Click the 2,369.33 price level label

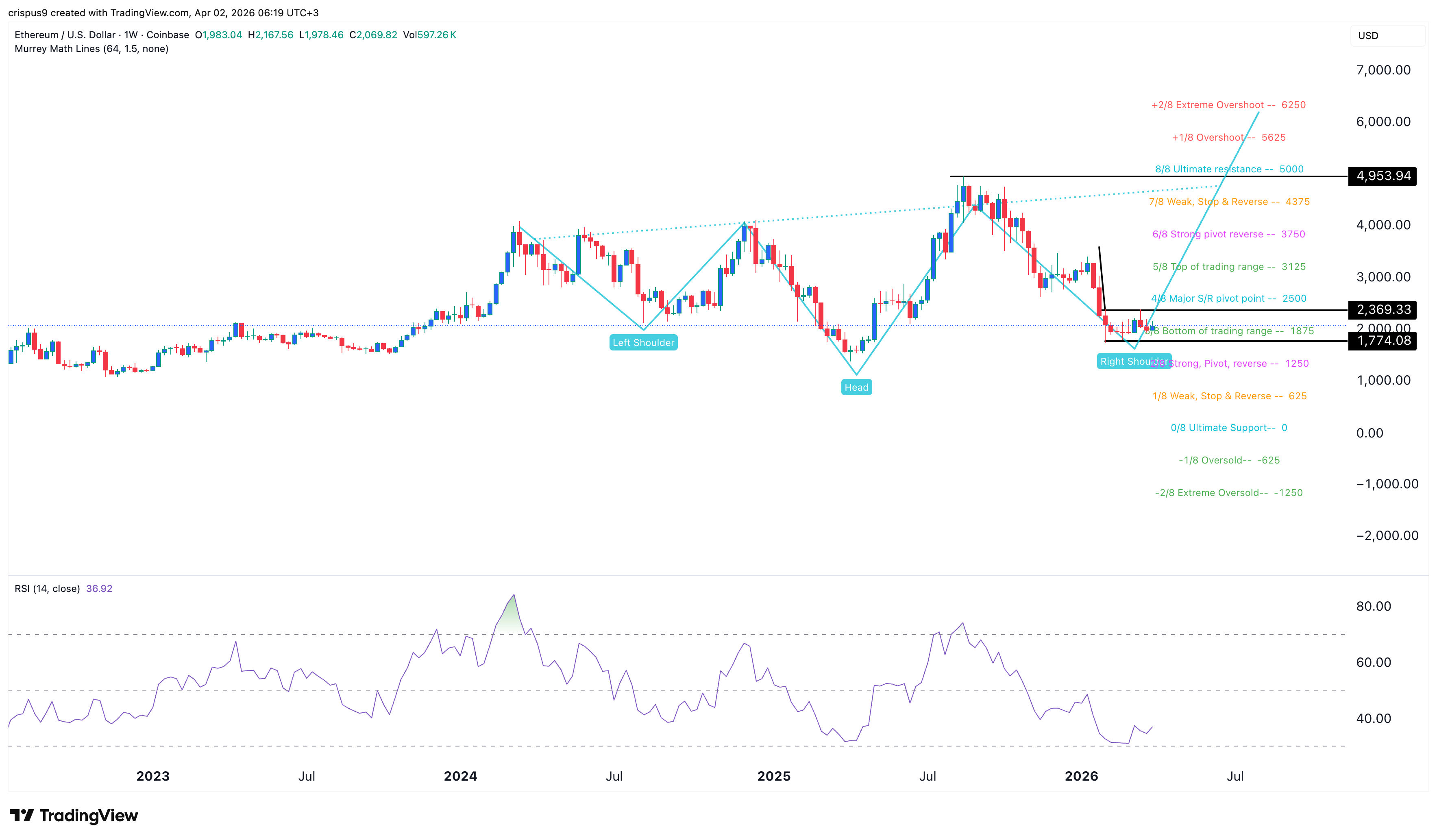pyautogui.click(x=1382, y=310)
